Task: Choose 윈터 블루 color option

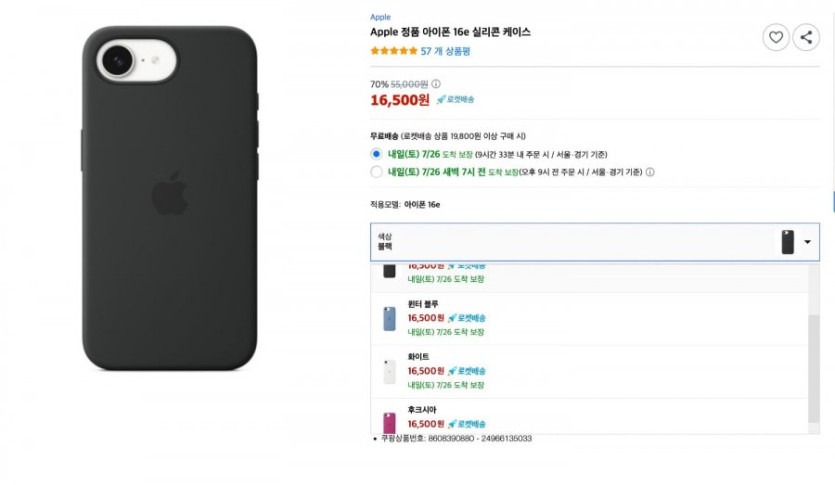Action: point(423,303)
